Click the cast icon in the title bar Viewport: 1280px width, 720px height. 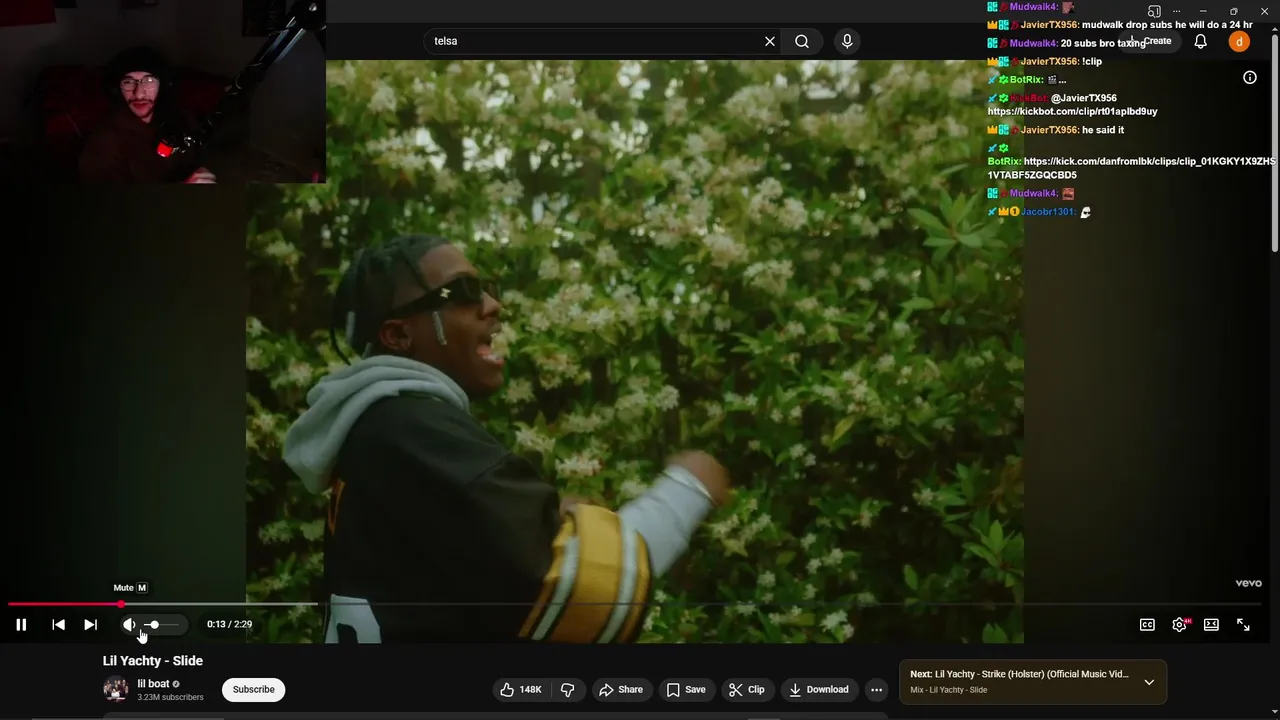[1154, 11]
